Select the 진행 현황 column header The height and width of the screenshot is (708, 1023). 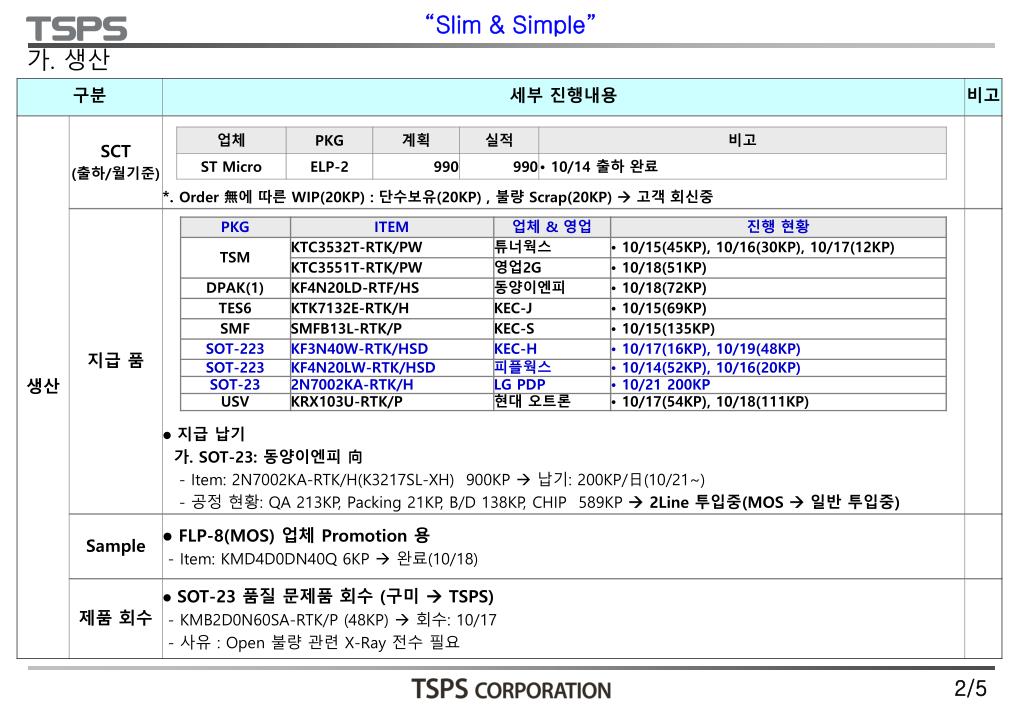(x=778, y=227)
